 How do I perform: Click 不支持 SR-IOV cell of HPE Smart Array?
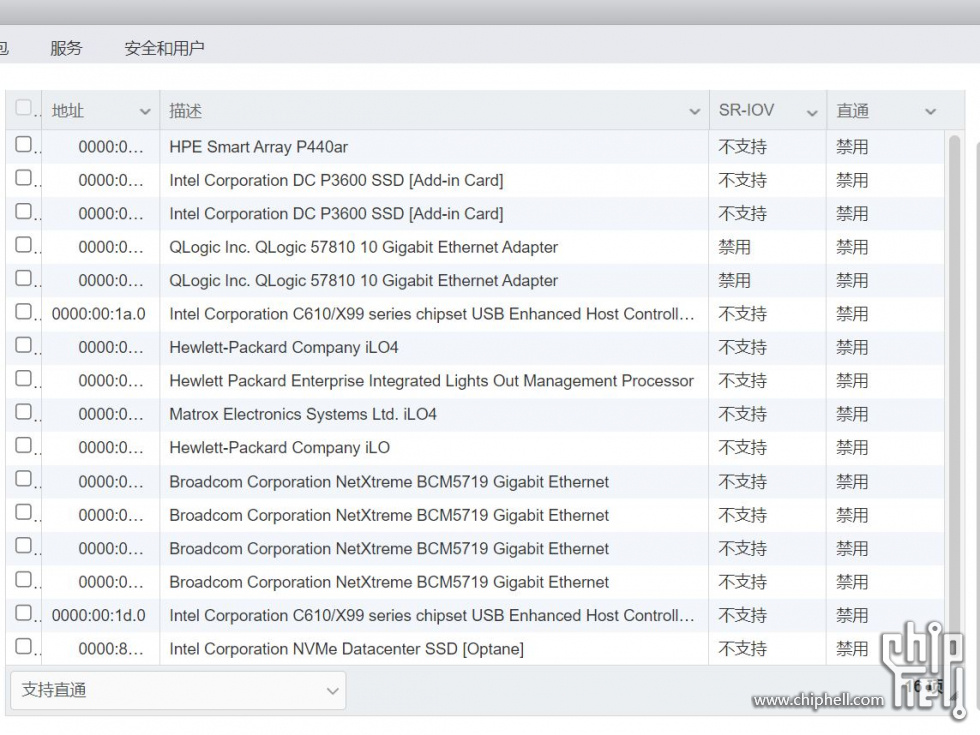pos(742,147)
